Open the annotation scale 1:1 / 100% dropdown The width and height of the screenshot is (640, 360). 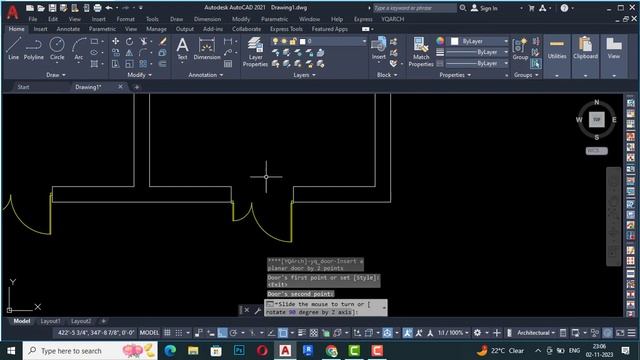[453, 333]
